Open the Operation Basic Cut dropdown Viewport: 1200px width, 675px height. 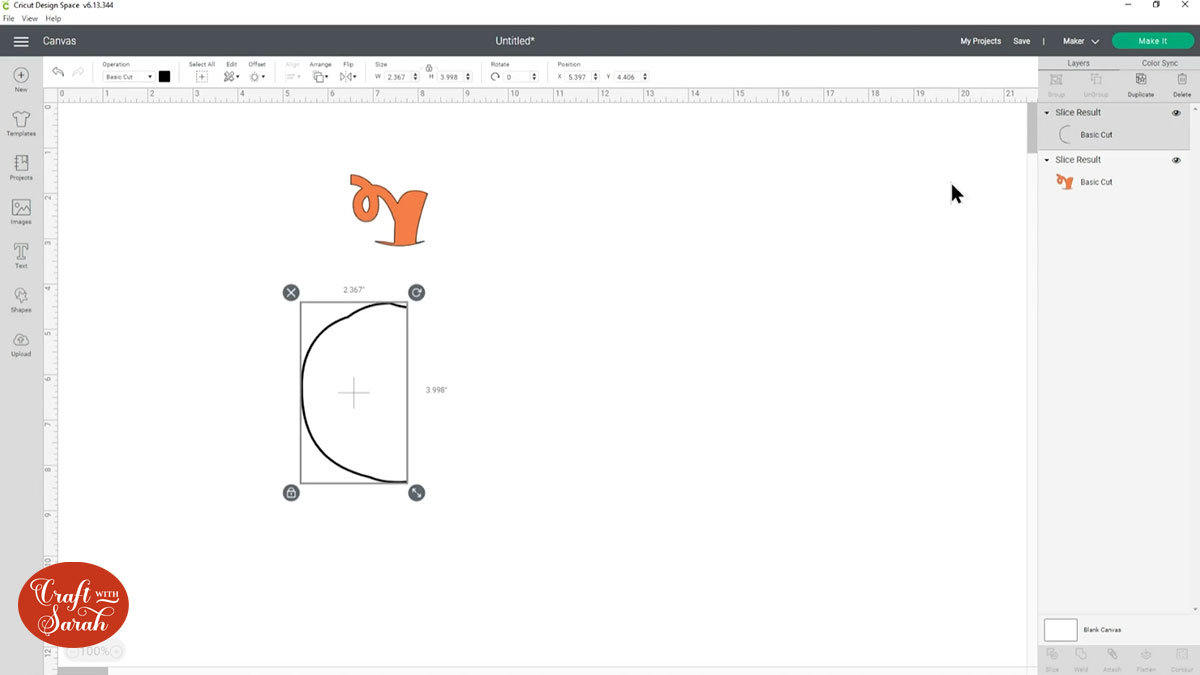pyautogui.click(x=129, y=77)
